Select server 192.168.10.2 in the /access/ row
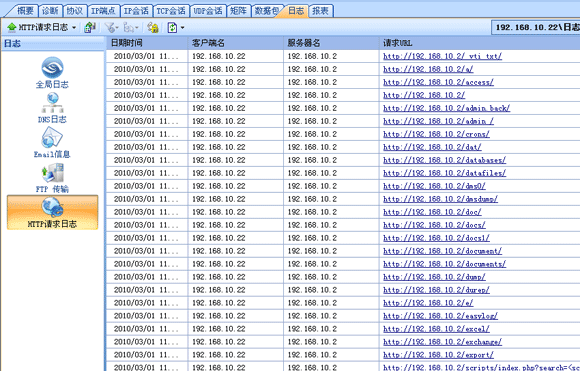The image size is (580, 371). tap(312, 82)
